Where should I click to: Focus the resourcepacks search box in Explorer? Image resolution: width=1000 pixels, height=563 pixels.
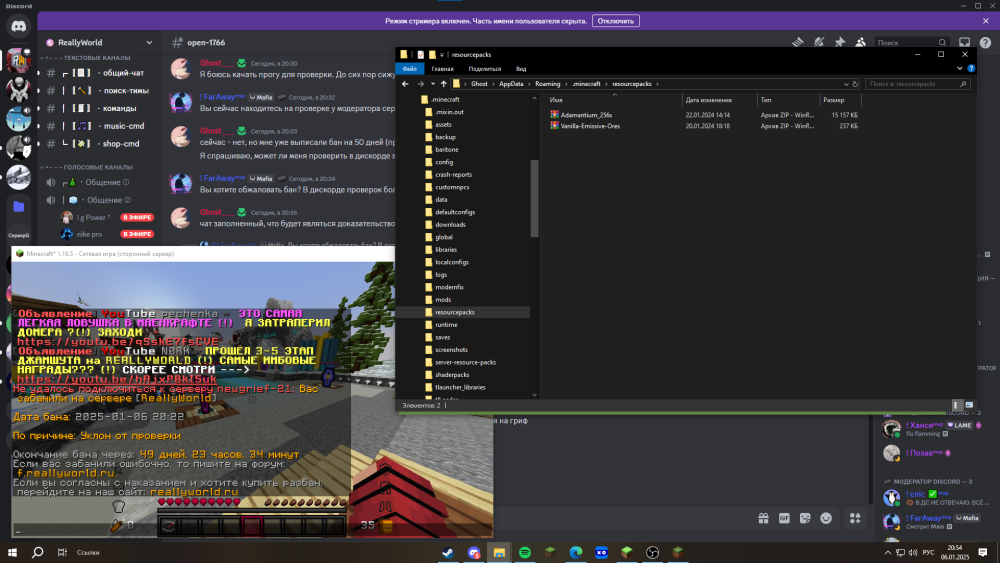(x=917, y=84)
